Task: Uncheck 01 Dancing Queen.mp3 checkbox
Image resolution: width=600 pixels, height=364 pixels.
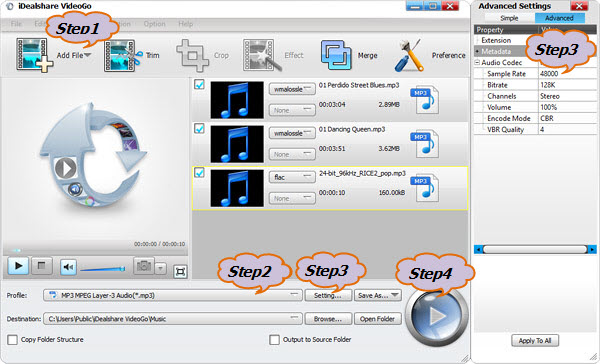Action: click(x=199, y=128)
